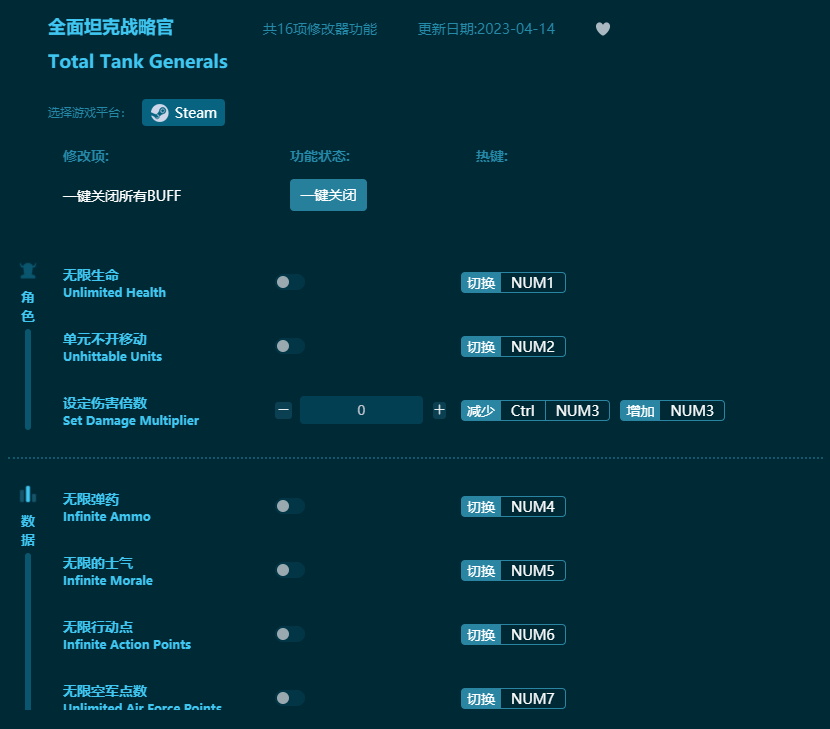The height and width of the screenshot is (729, 830).
Task: Click the Steam logo icon
Action: 158,112
